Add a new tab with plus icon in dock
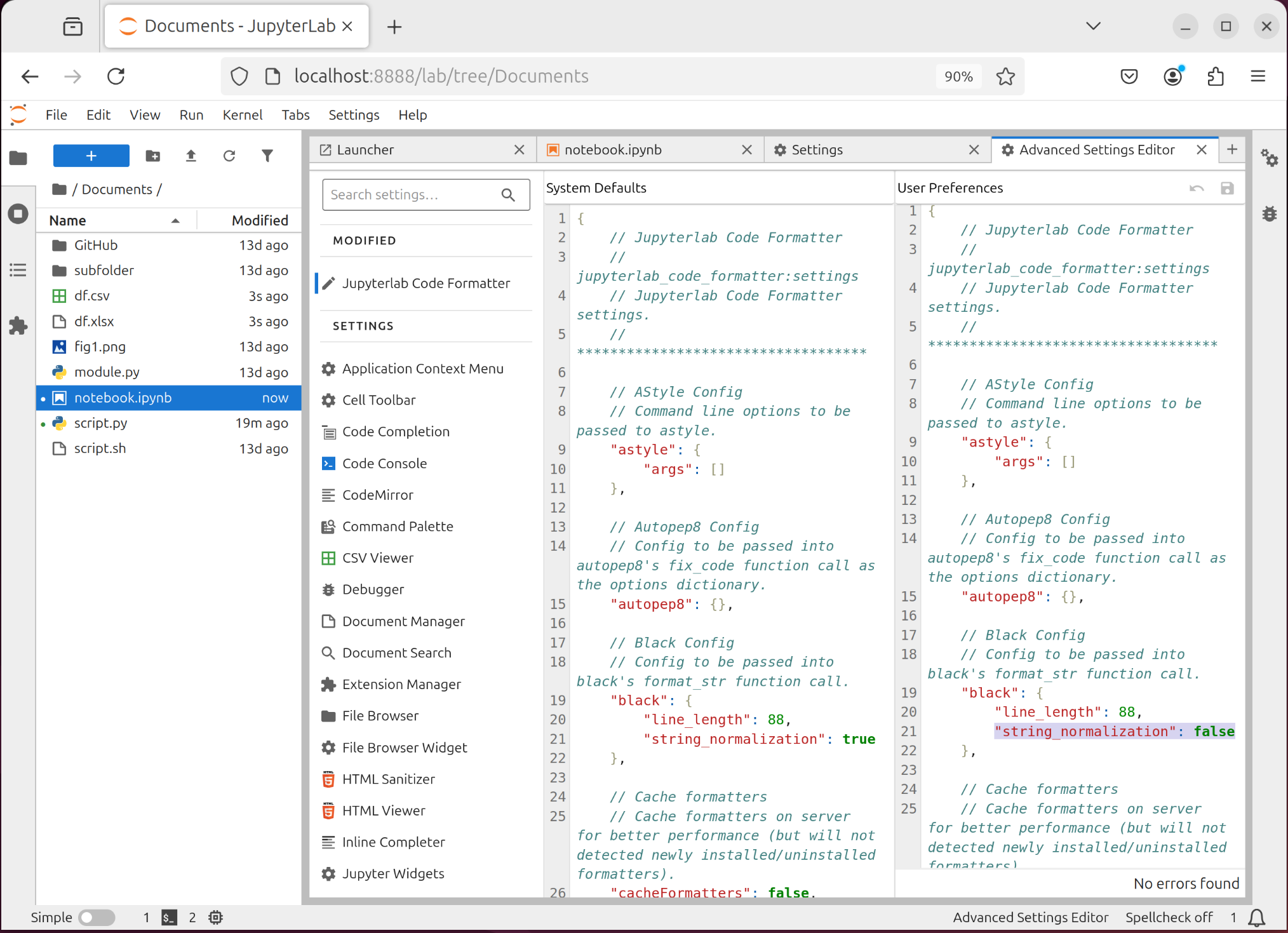The image size is (1288, 933). [x=1232, y=149]
